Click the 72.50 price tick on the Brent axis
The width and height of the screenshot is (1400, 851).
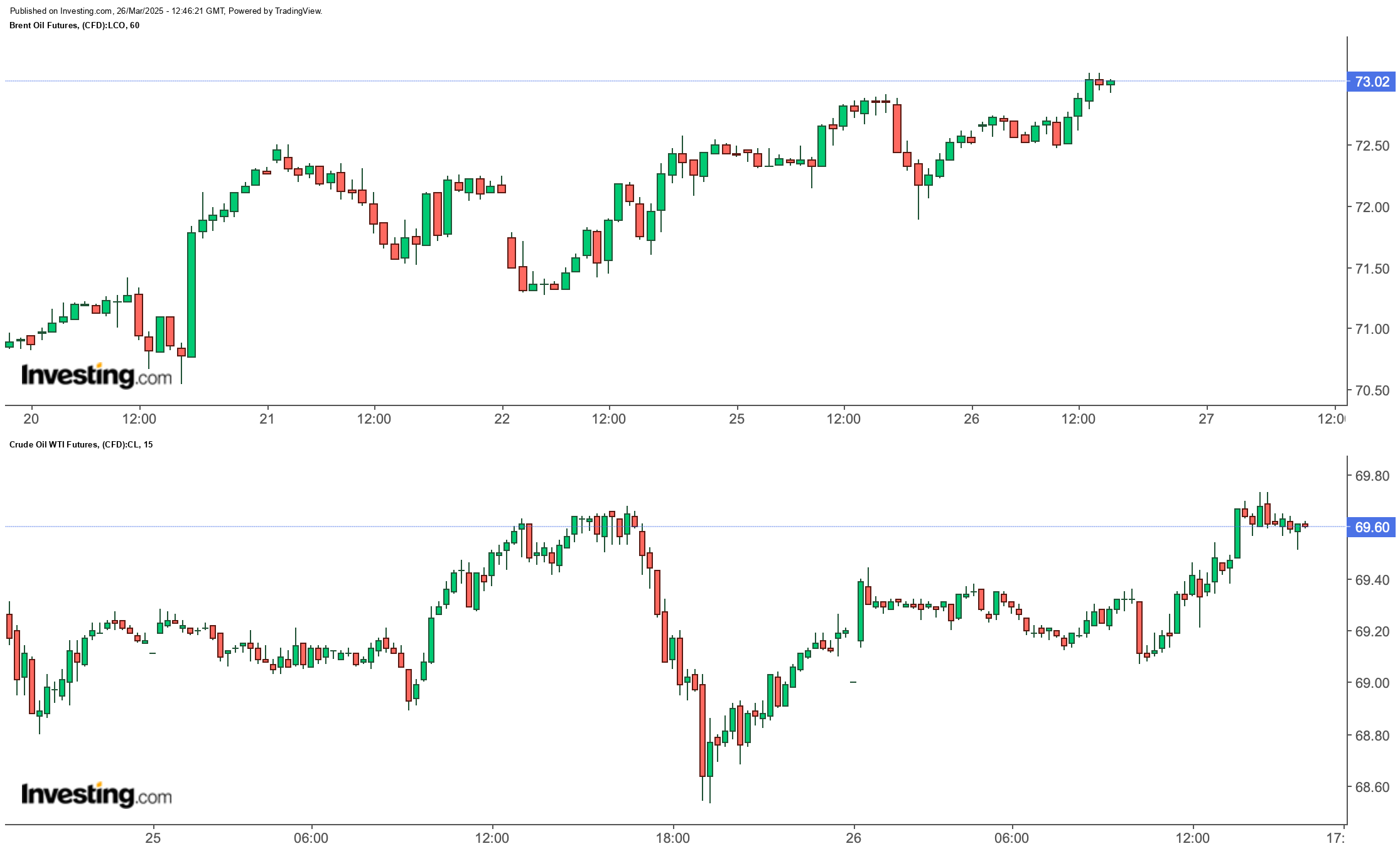click(1372, 146)
